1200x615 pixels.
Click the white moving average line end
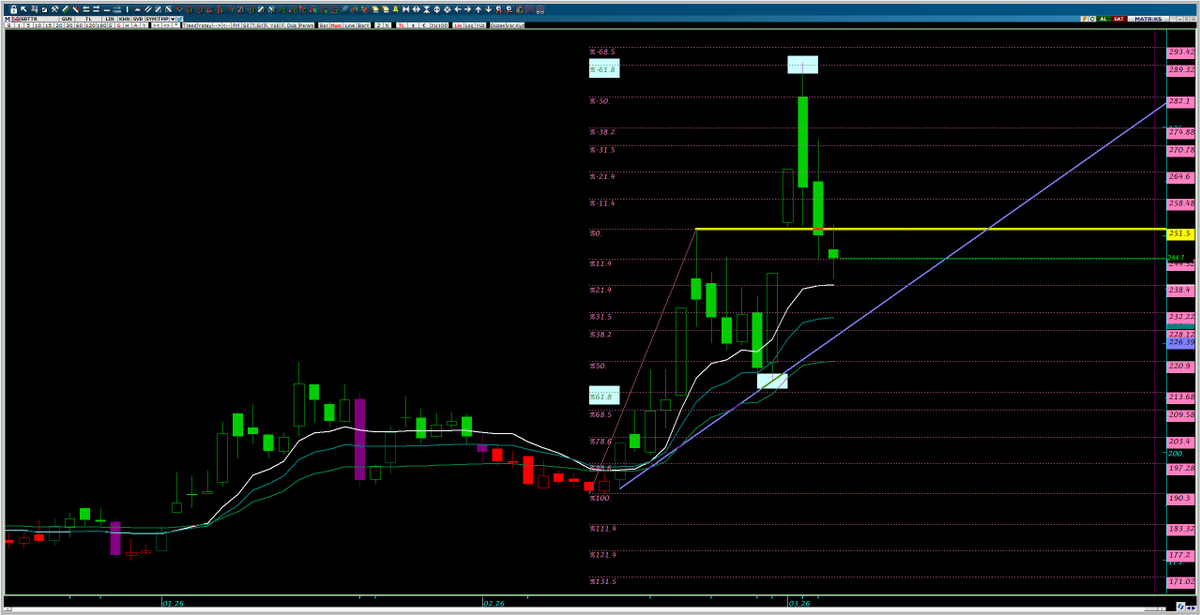pyautogui.click(x=832, y=285)
